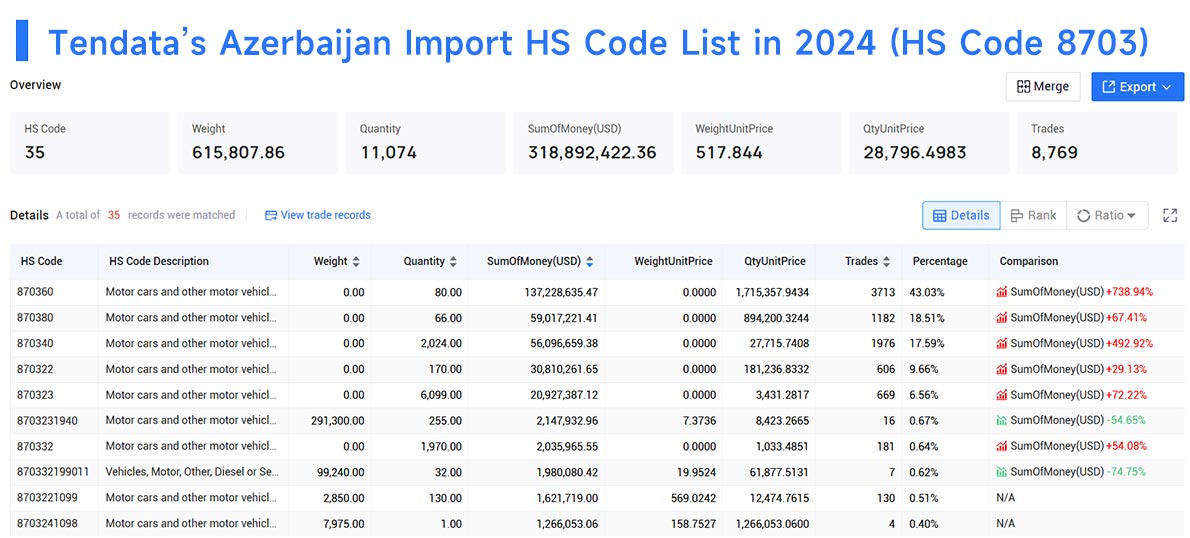Click the Weight 615,807.86 overview card
1190x538 pixels.
tap(258, 143)
